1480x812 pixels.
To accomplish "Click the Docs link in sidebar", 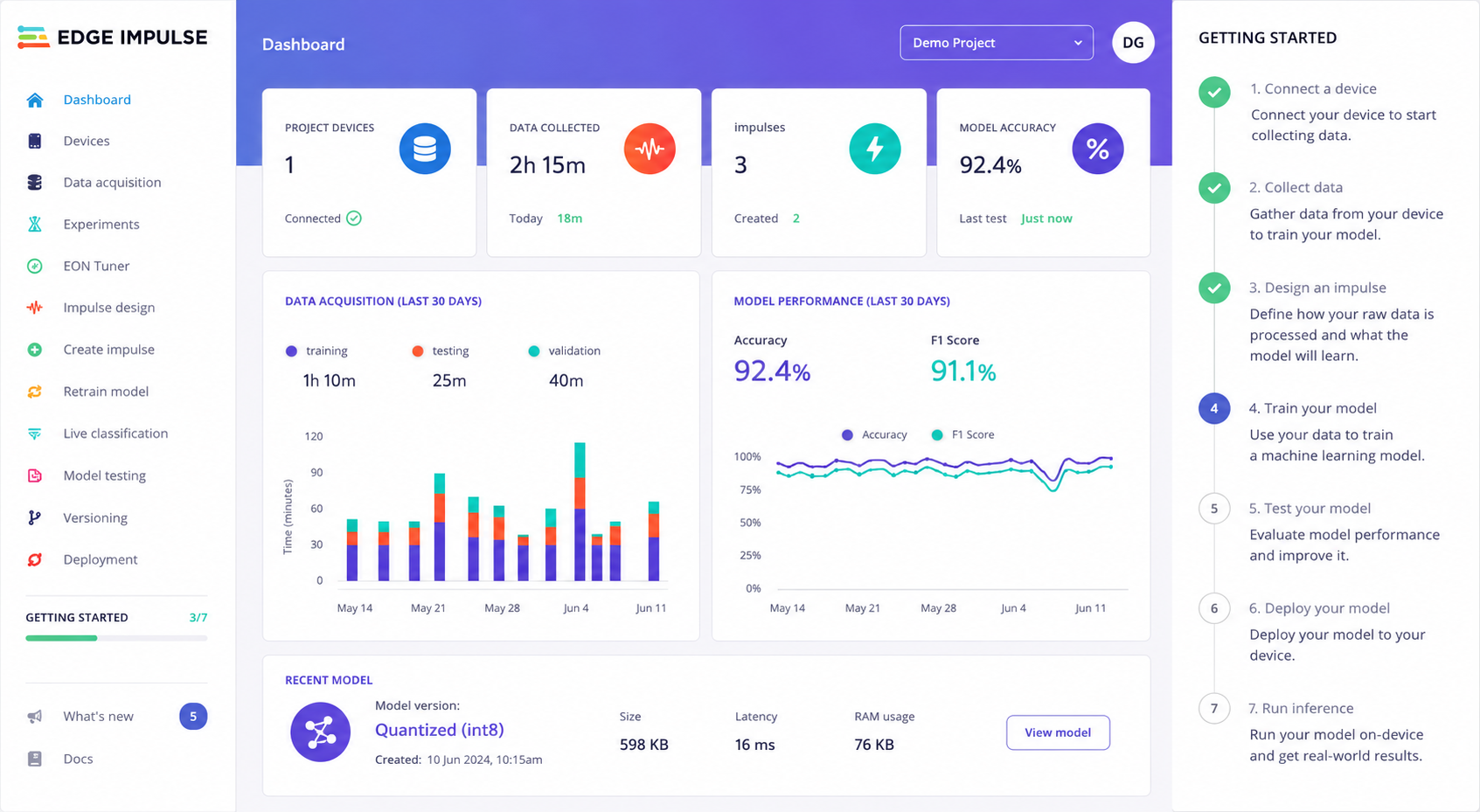I will point(78,759).
